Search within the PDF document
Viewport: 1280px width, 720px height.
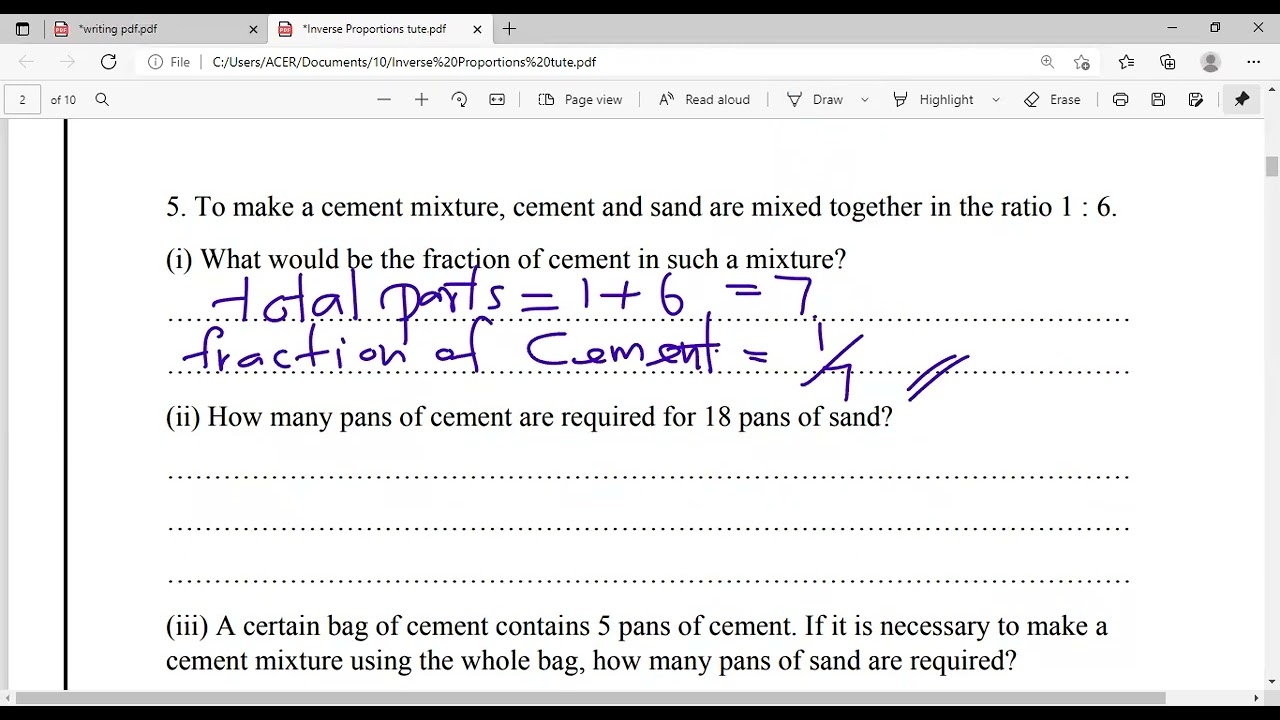click(102, 99)
